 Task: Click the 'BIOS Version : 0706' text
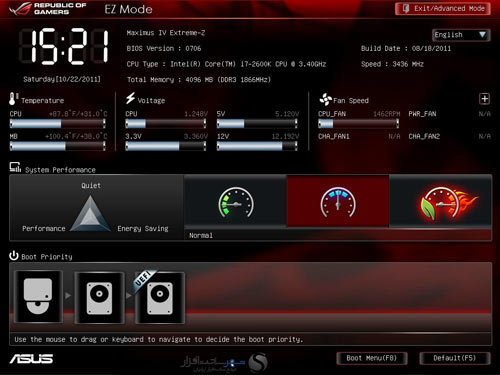(164, 48)
